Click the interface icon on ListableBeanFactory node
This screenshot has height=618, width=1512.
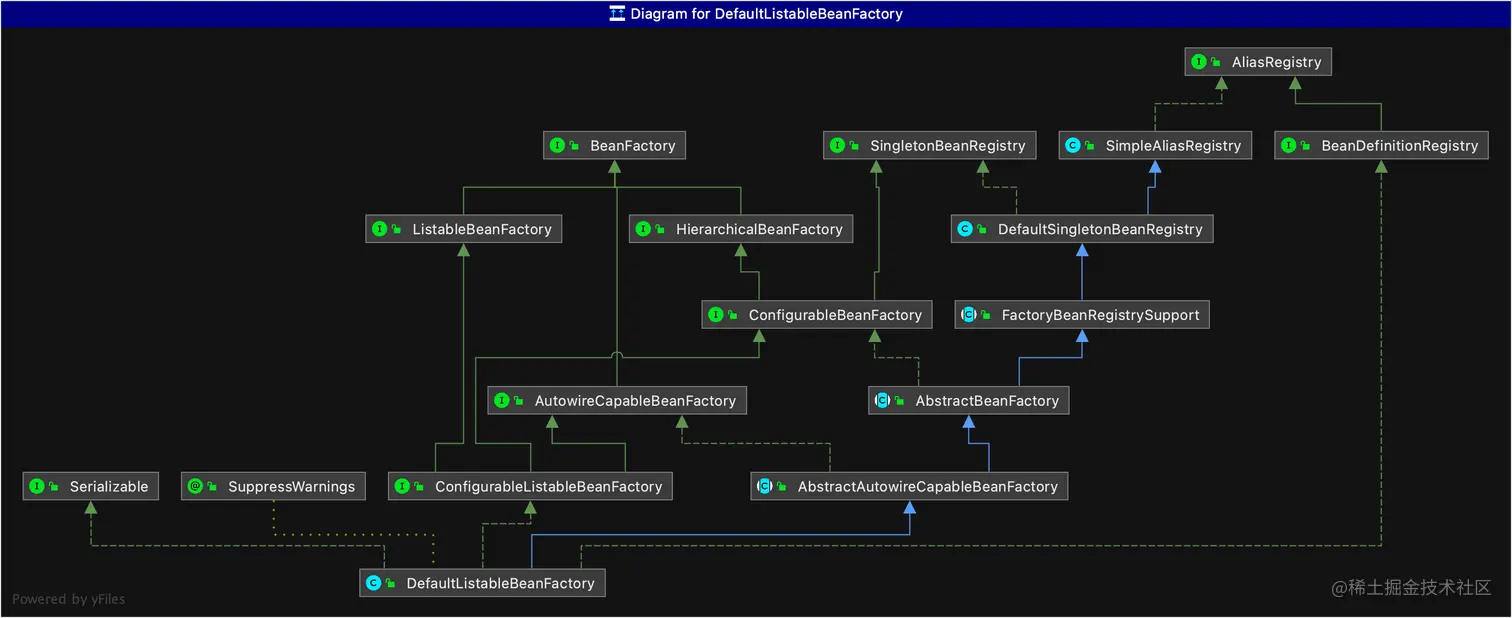tap(379, 230)
